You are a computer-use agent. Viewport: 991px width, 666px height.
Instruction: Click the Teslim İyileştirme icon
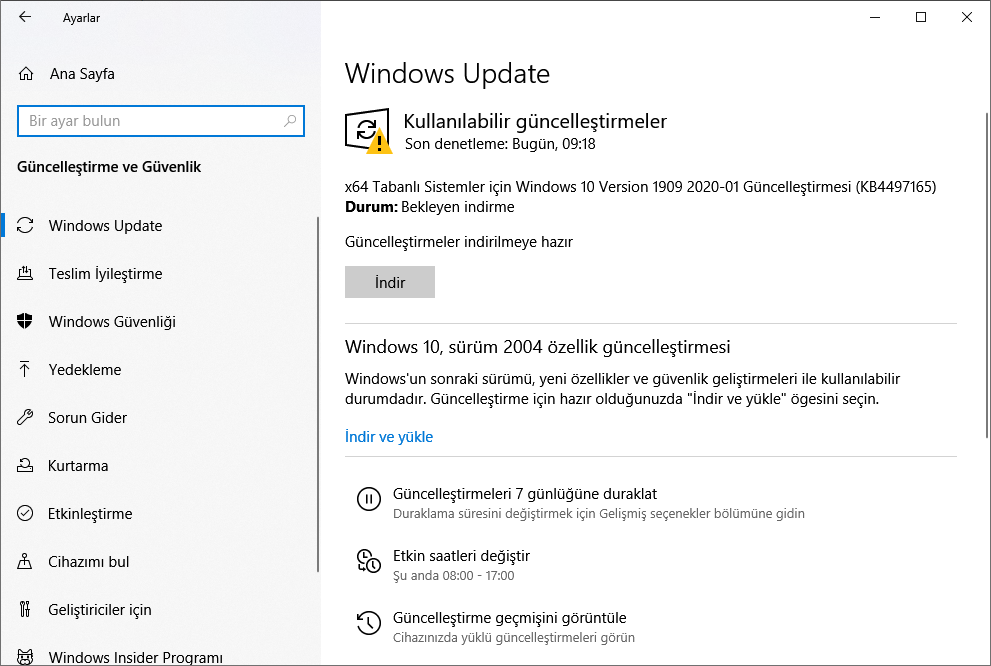[x=27, y=274]
